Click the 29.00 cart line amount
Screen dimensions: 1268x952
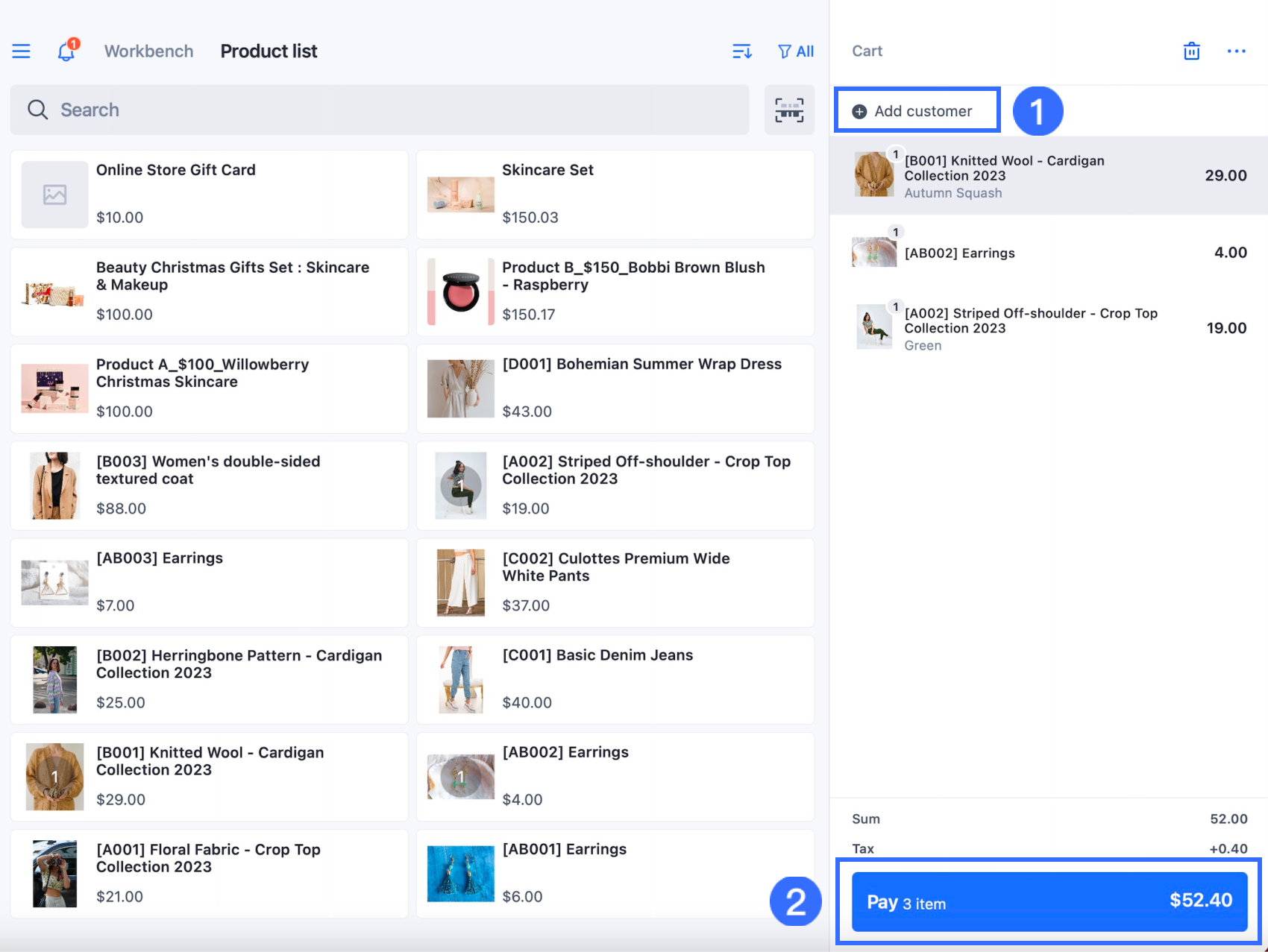(1226, 176)
